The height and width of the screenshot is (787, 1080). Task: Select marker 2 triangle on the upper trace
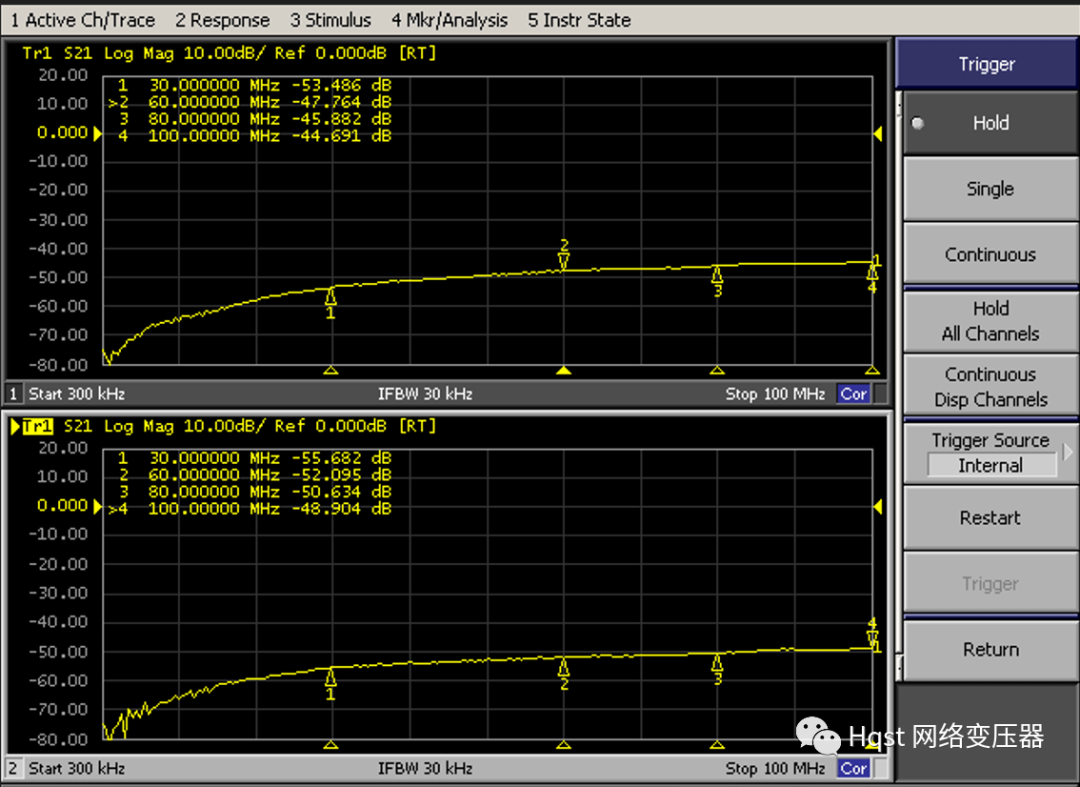(x=564, y=261)
